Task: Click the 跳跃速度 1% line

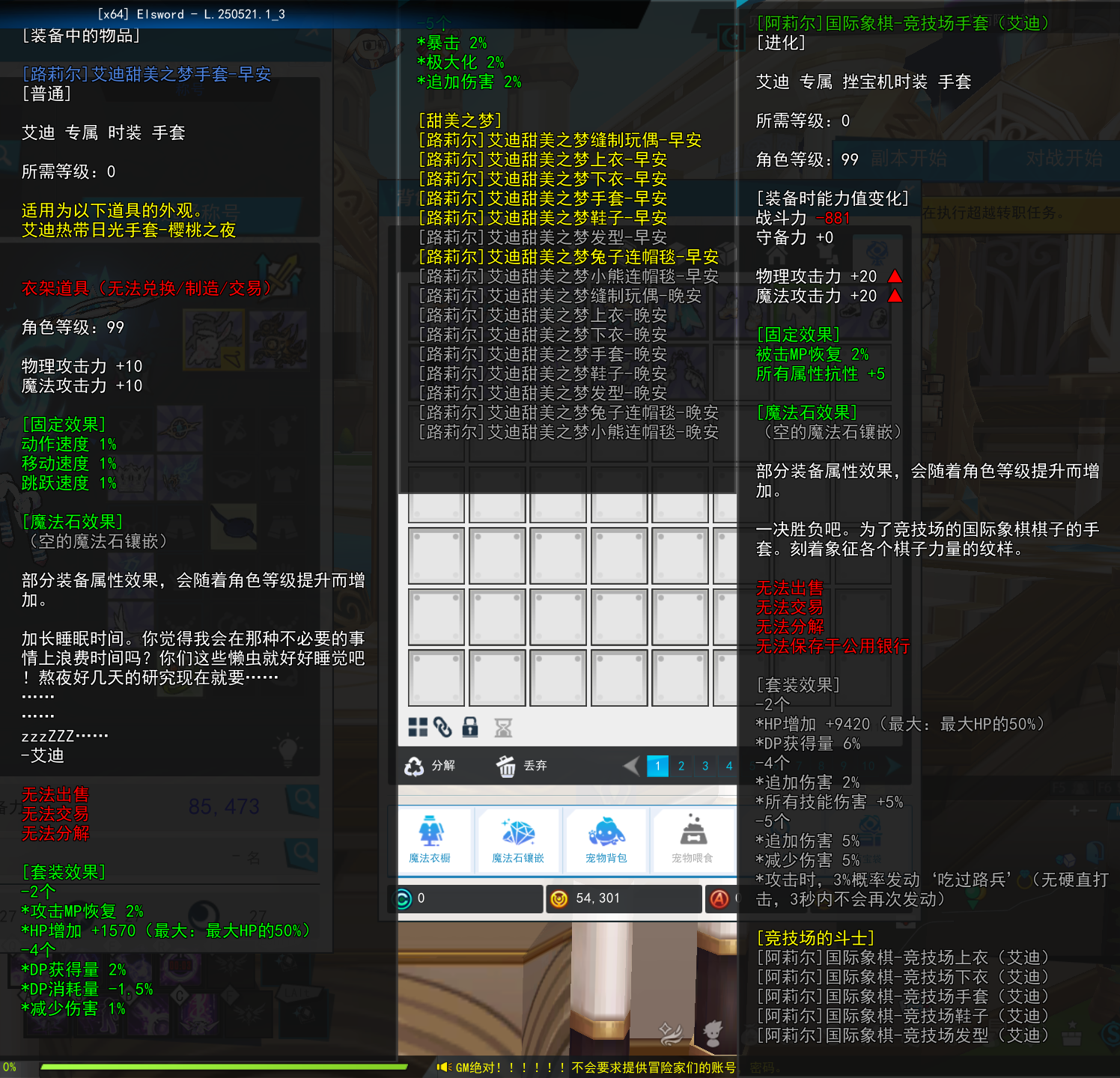Action: click(x=69, y=483)
